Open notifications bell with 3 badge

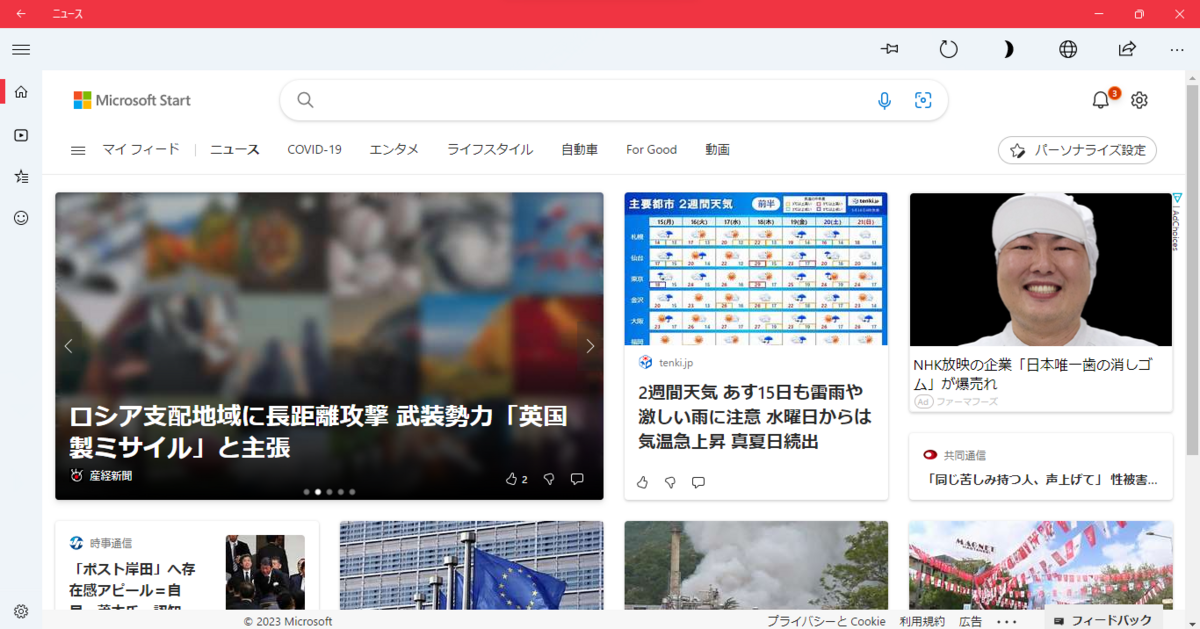coord(1102,99)
